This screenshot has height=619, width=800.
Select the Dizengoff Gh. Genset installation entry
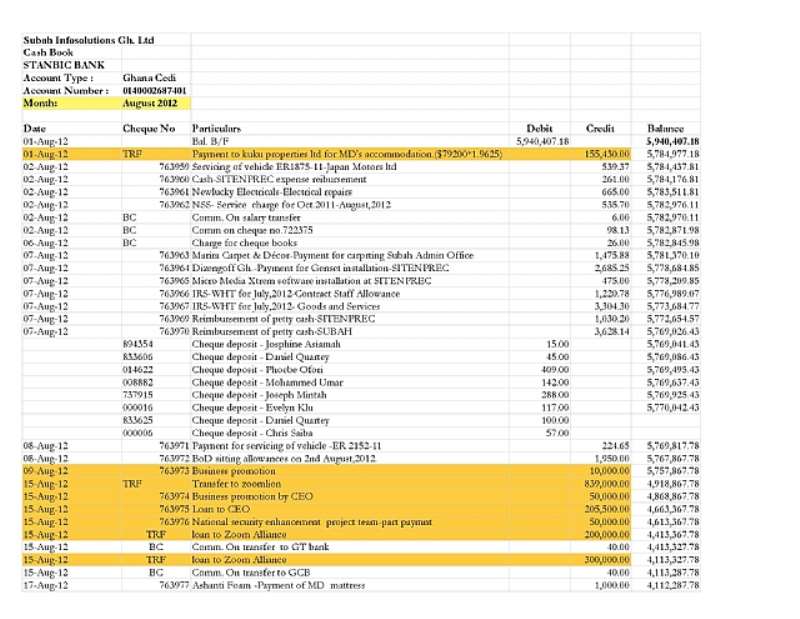coord(320,268)
